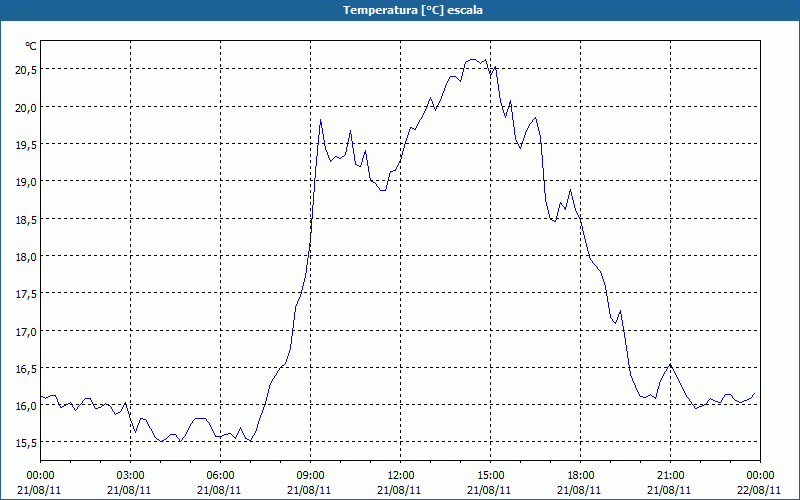
Task: Pick the 21/08/11 date beneath 21:00
Action: pos(670,490)
